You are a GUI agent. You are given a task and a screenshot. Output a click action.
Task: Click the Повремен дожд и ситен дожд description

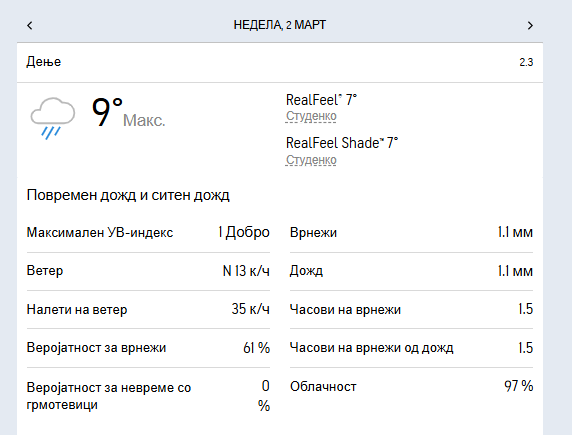point(128,195)
